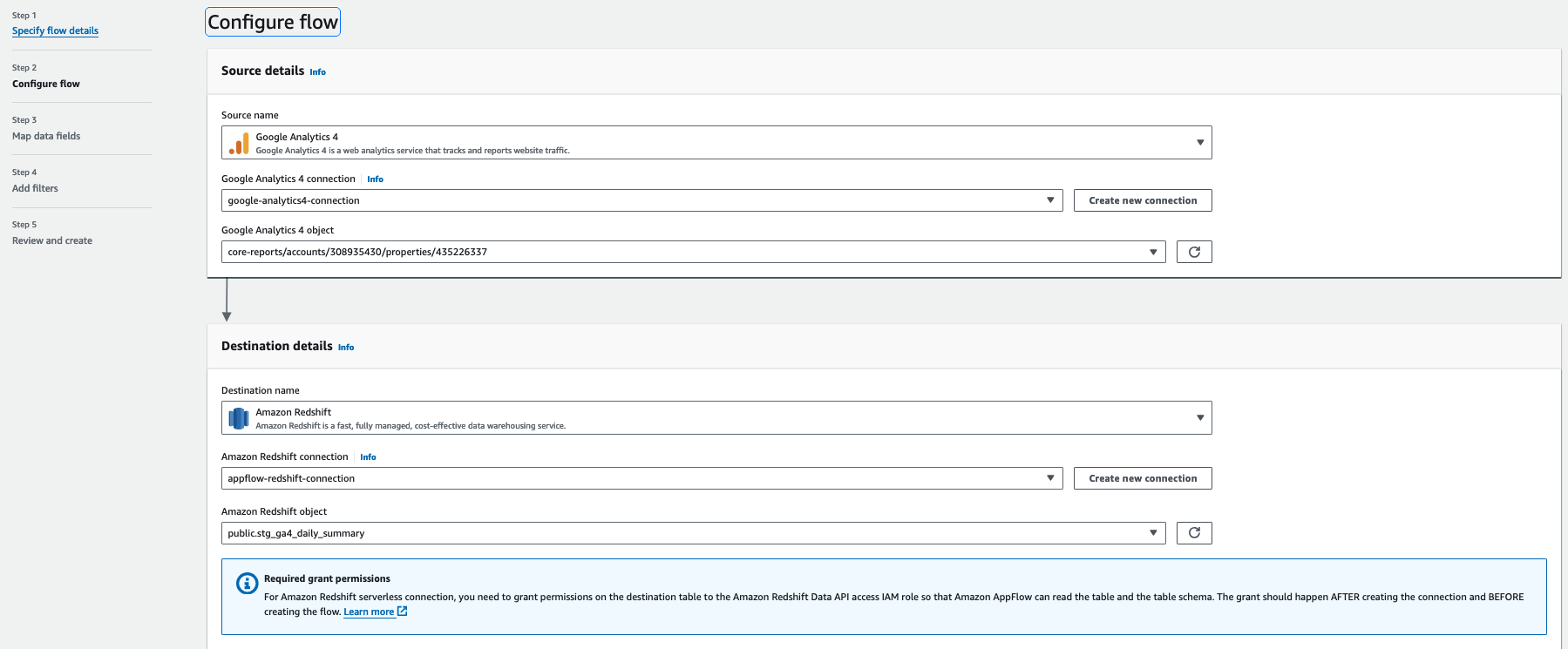Open the Amazon Redshift object dropdown

click(694, 533)
